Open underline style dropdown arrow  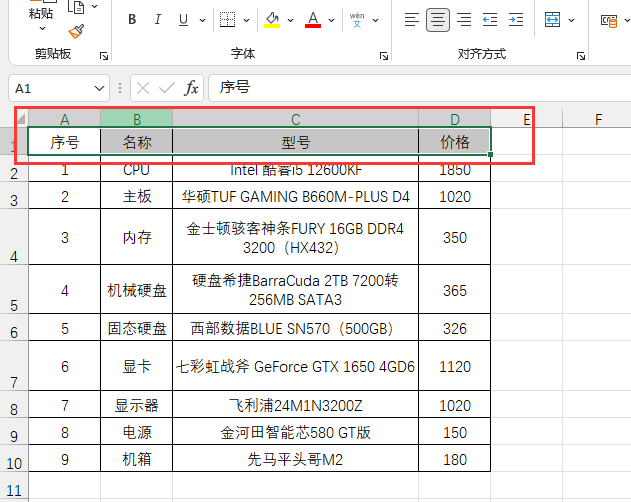pos(202,20)
